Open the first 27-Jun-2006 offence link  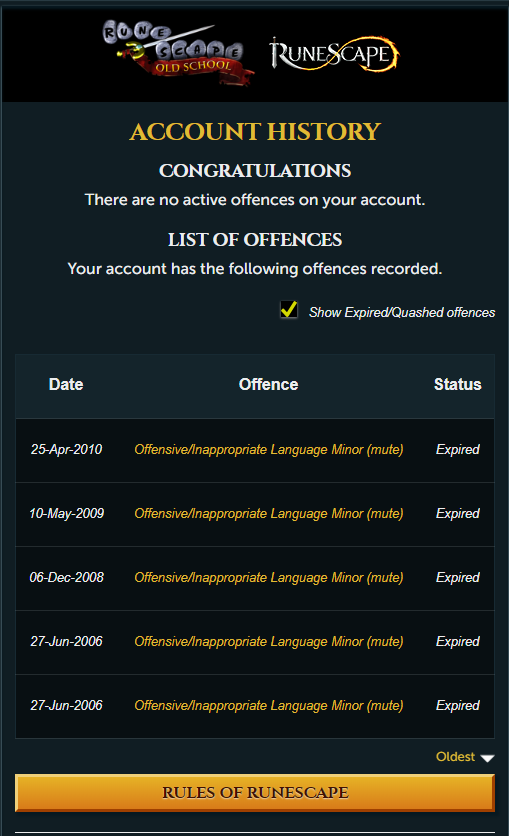point(269,641)
